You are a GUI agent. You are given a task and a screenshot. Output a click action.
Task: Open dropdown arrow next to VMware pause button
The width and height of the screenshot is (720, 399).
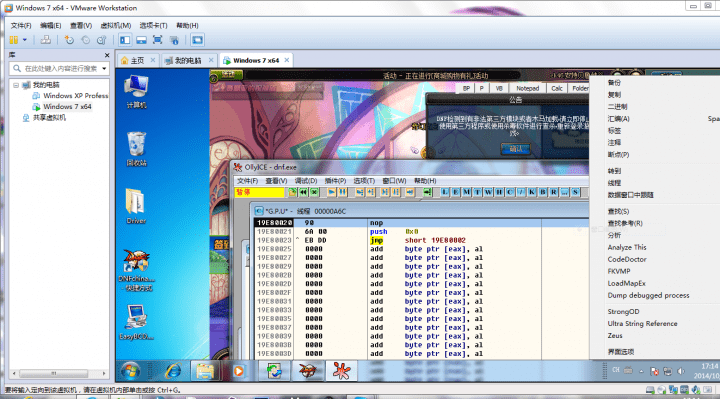click(25, 40)
